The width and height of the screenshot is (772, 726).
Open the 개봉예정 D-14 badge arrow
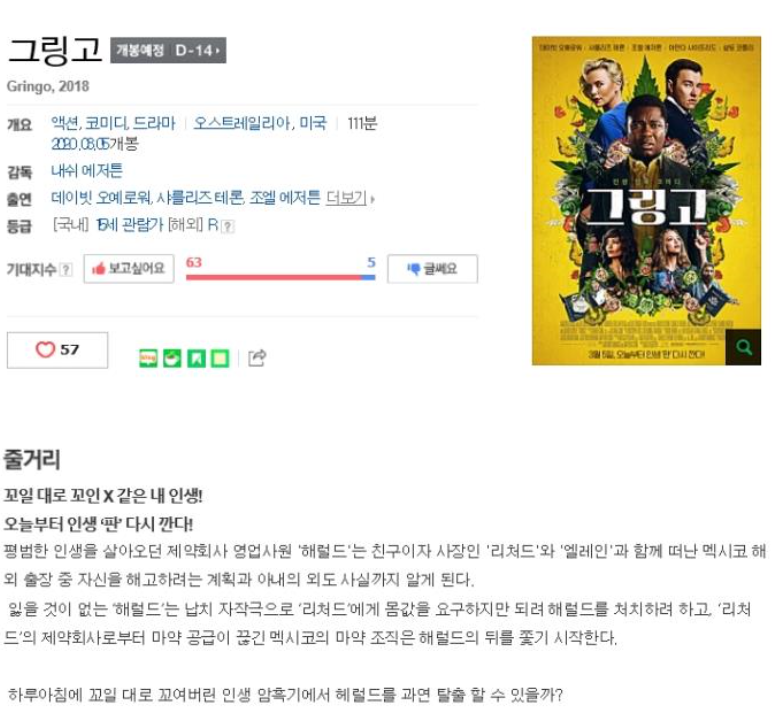click(168, 50)
